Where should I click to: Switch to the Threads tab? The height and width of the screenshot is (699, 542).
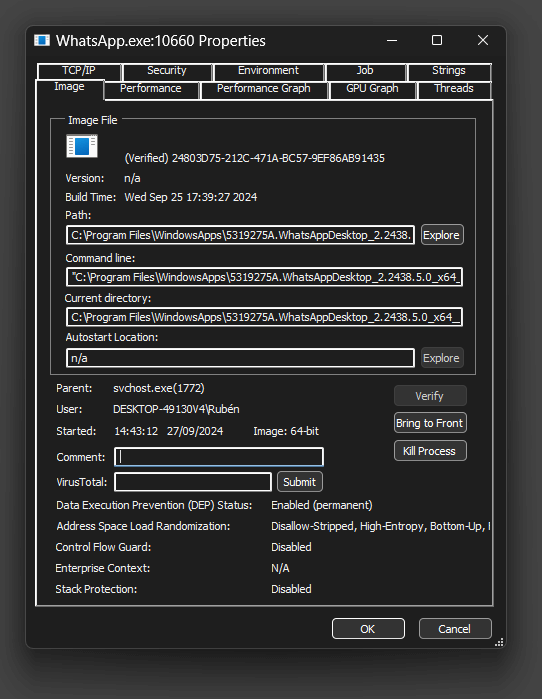tap(454, 89)
